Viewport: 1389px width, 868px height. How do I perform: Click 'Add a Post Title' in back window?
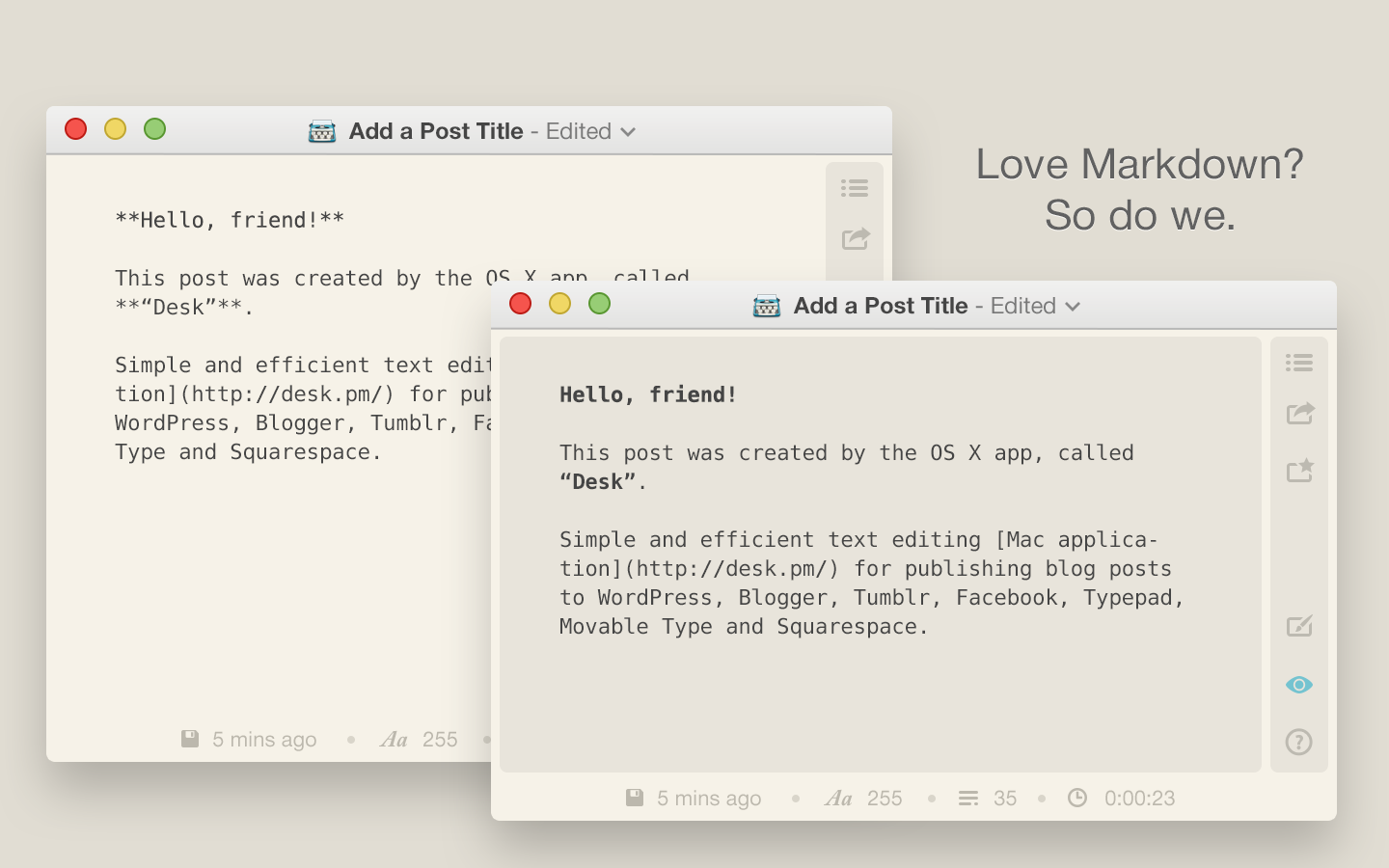point(436,131)
